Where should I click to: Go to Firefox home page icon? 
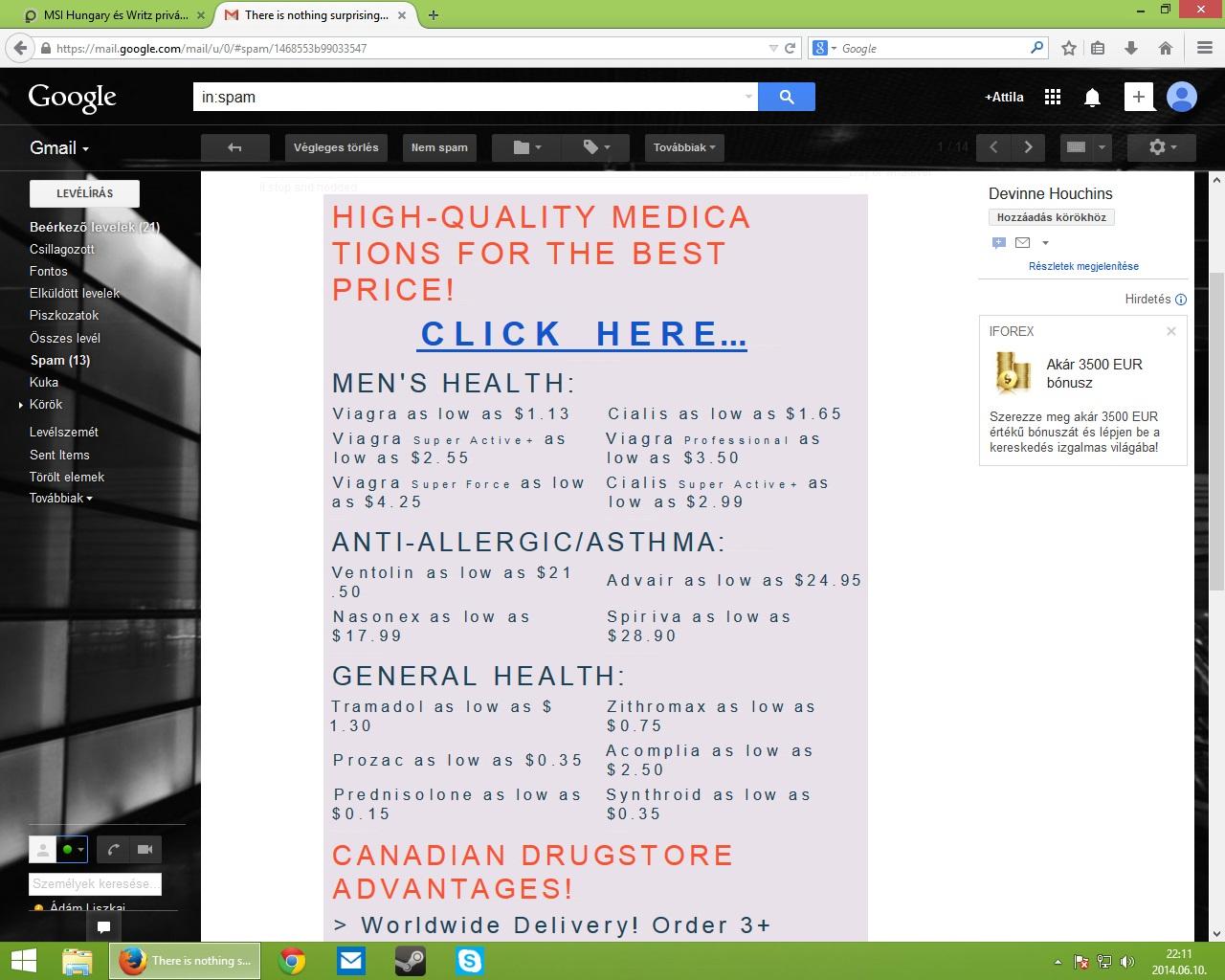1166,48
